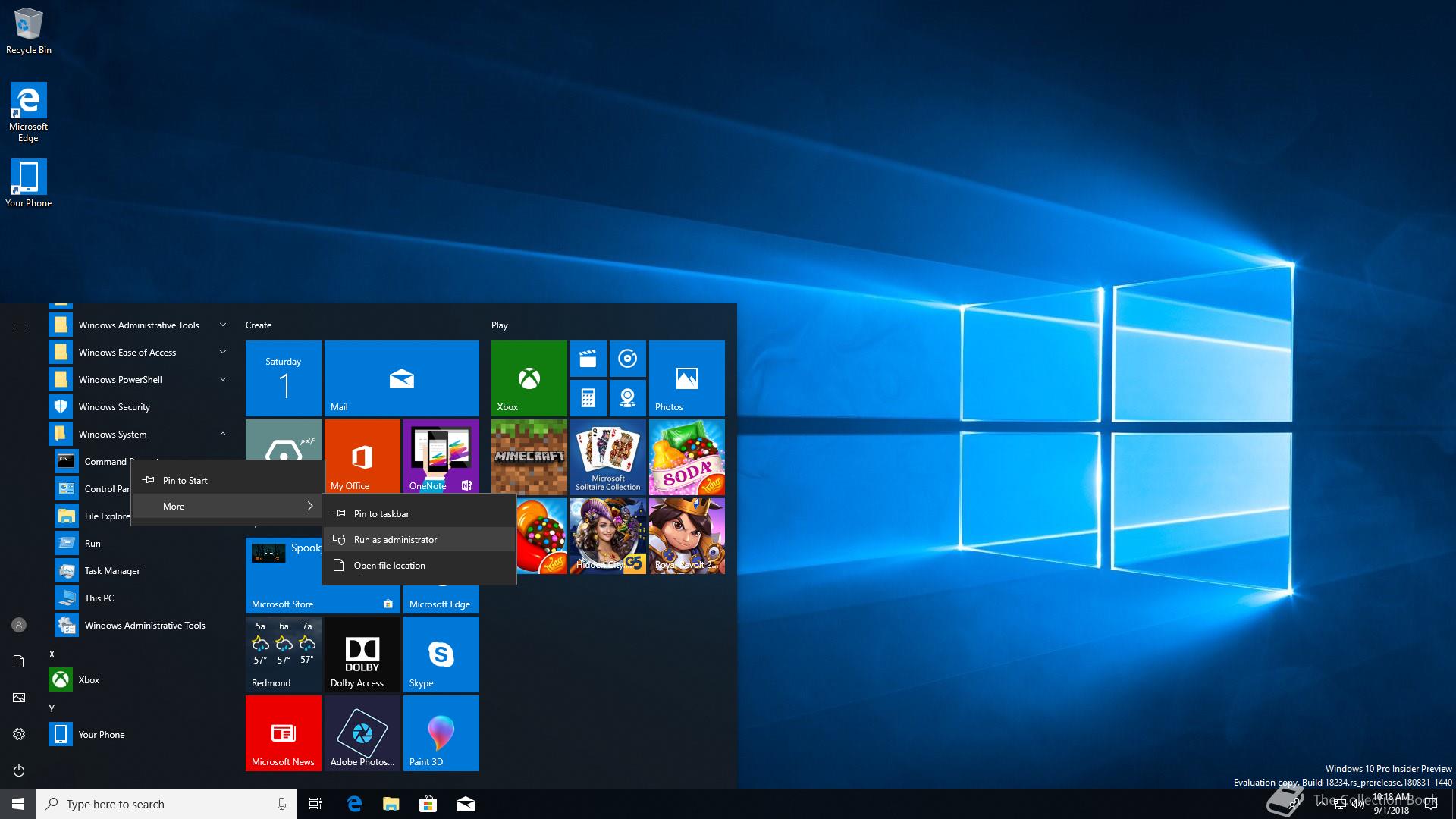Collapse the Windows System folder chevron
This screenshot has width=1456, height=819.
pyautogui.click(x=223, y=434)
